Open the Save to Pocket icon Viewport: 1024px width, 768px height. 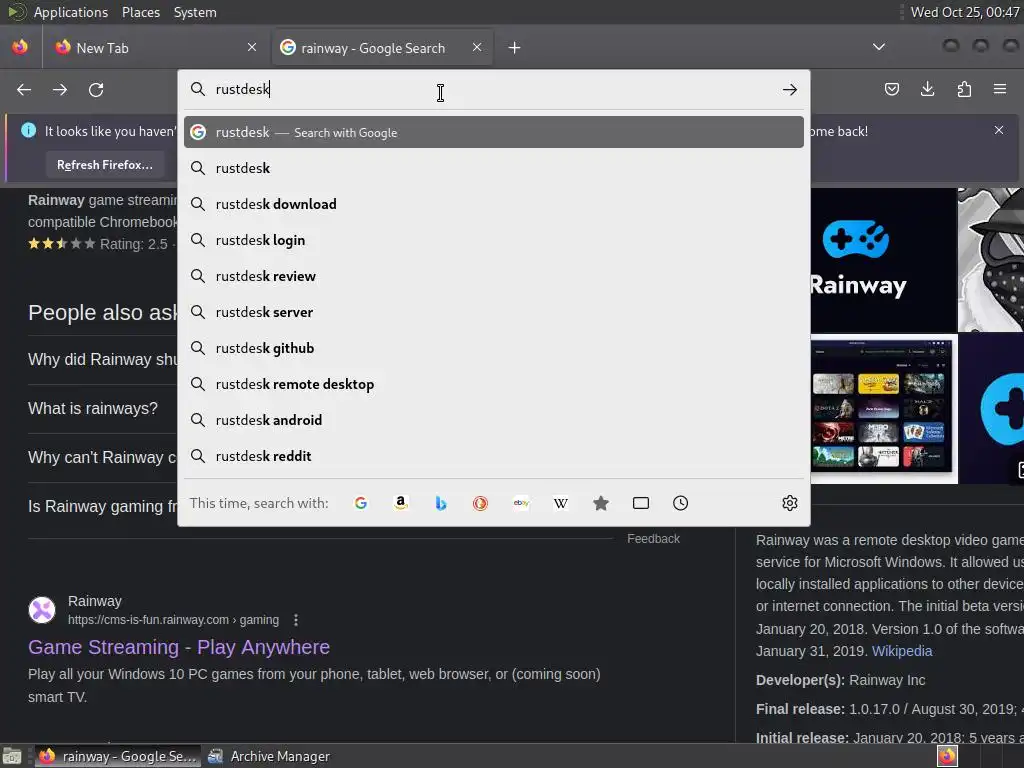coord(891,89)
